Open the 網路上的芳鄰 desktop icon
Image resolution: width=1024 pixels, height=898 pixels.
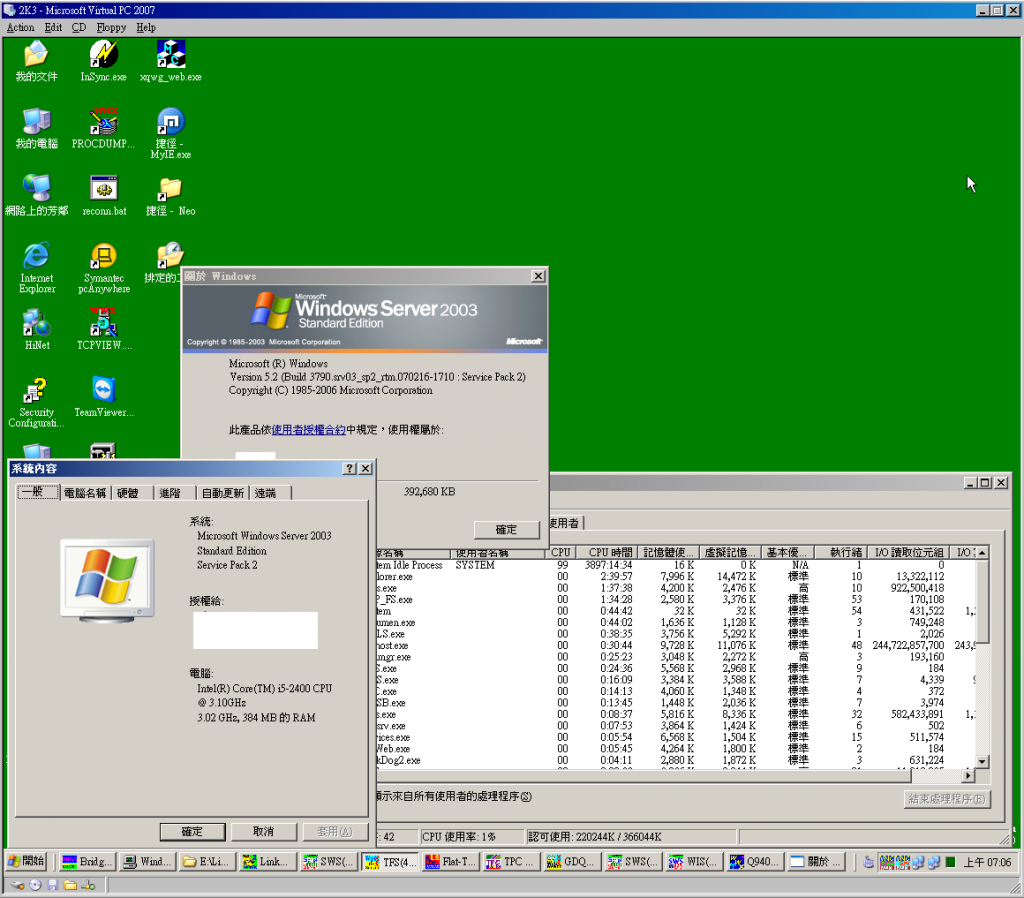tap(36, 195)
